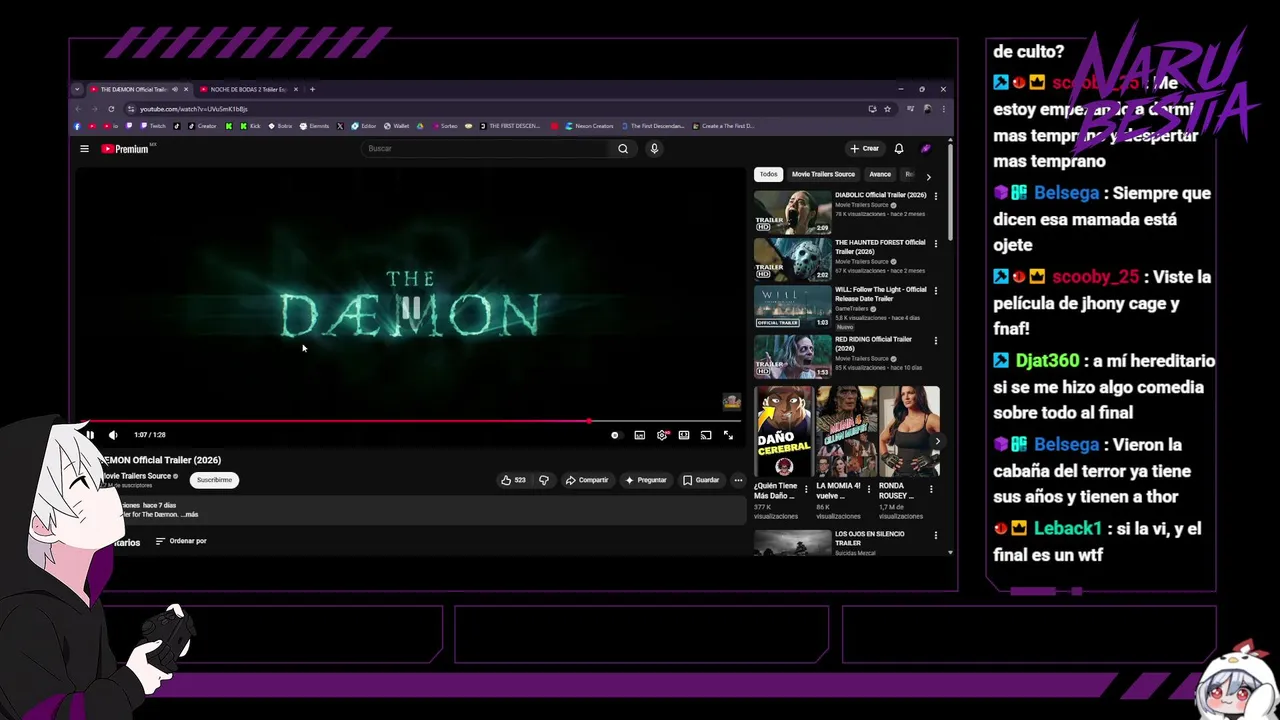This screenshot has width=1280, height=720.
Task: Share the video via Compartir
Action: [587, 480]
